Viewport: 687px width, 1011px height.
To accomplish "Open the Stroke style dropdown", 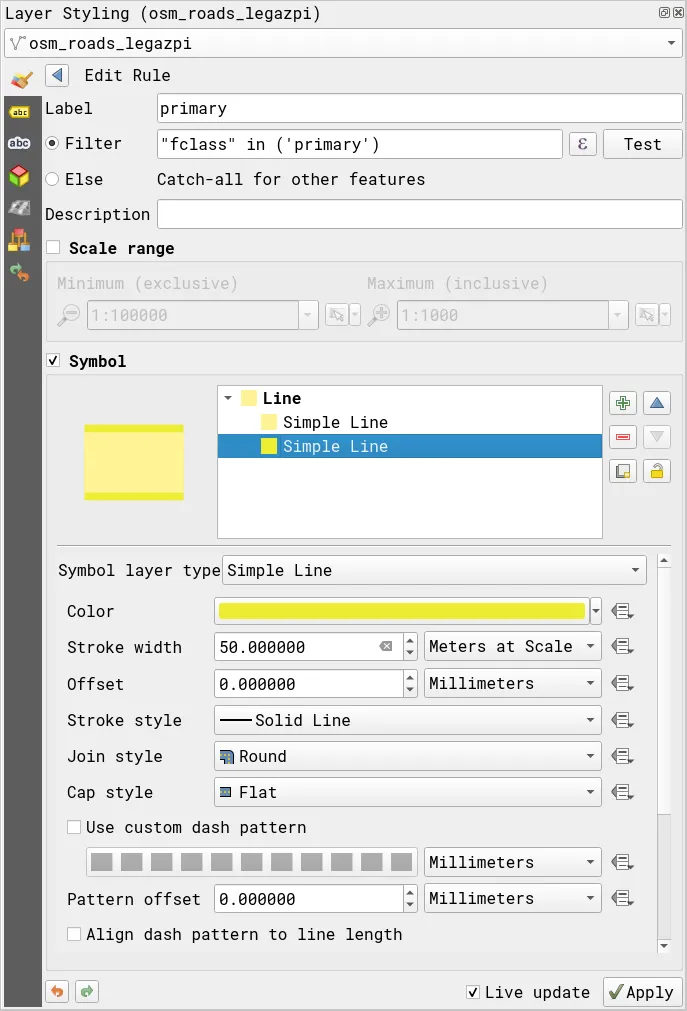I will point(407,720).
